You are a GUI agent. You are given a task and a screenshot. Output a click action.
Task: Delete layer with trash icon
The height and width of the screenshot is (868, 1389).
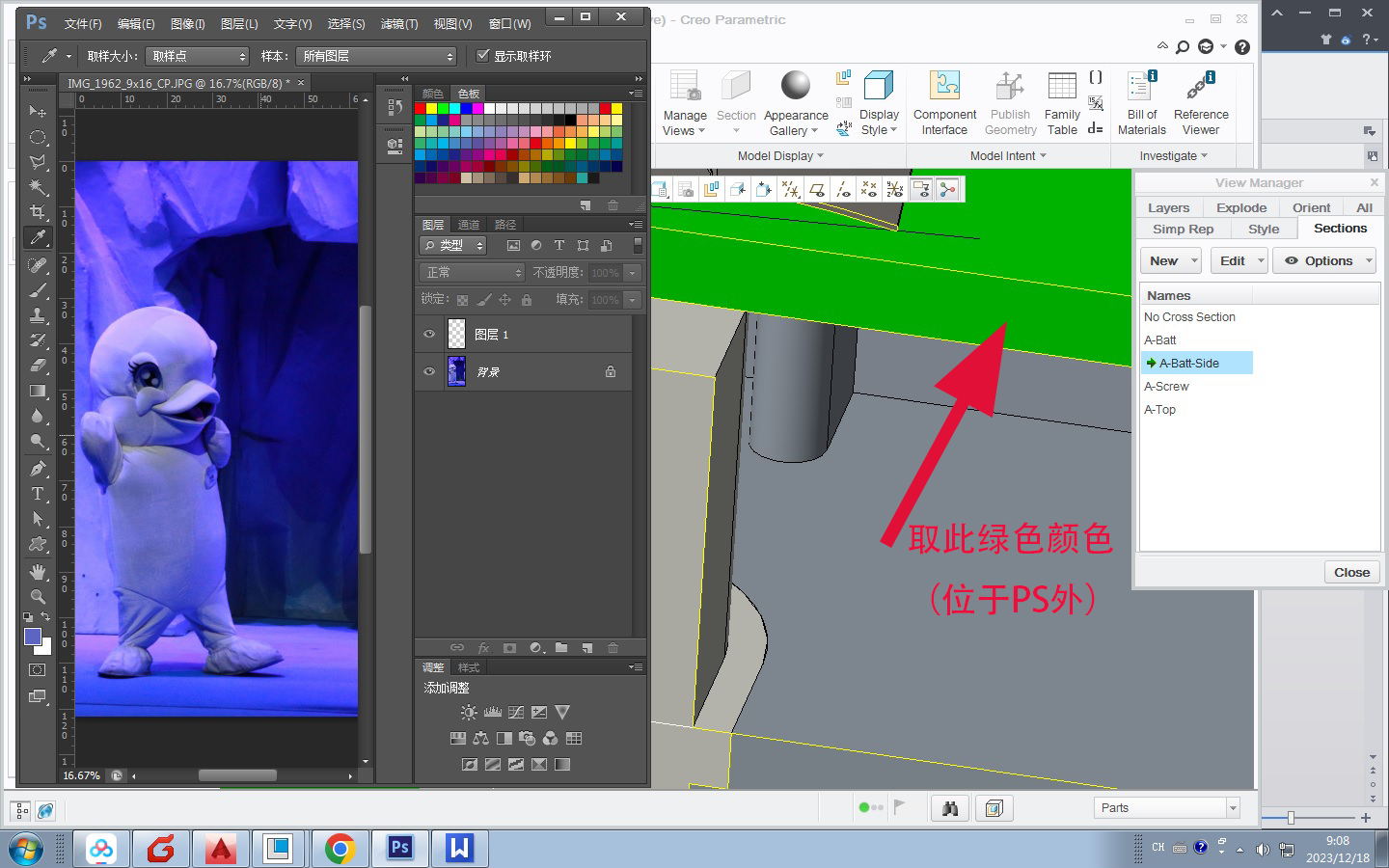coord(613,648)
